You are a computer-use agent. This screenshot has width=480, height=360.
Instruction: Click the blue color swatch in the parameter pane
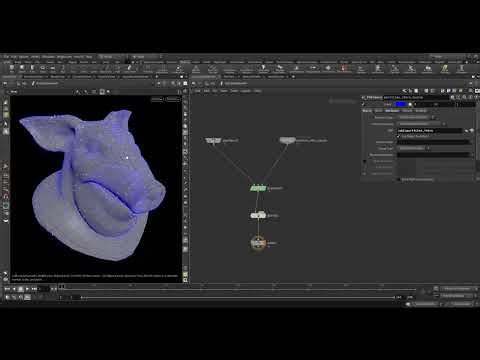401,104
